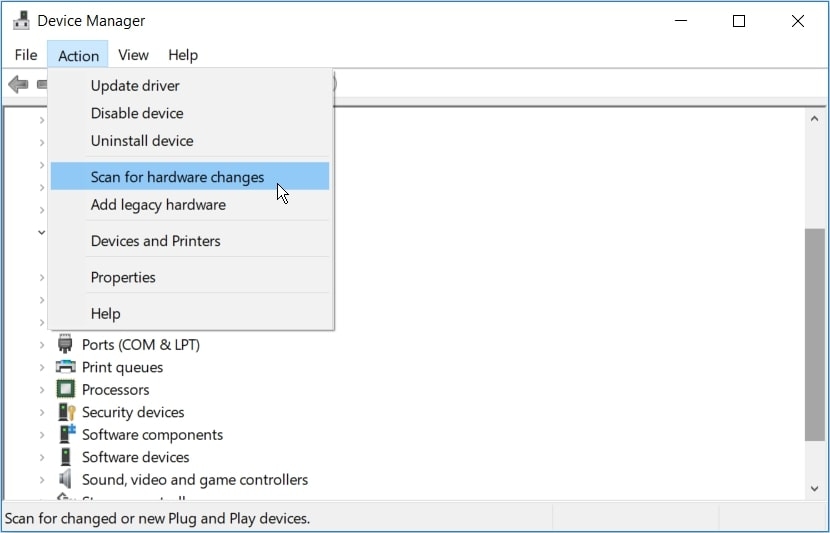Select the Software components icon
This screenshot has height=533, width=830.
coord(67,435)
